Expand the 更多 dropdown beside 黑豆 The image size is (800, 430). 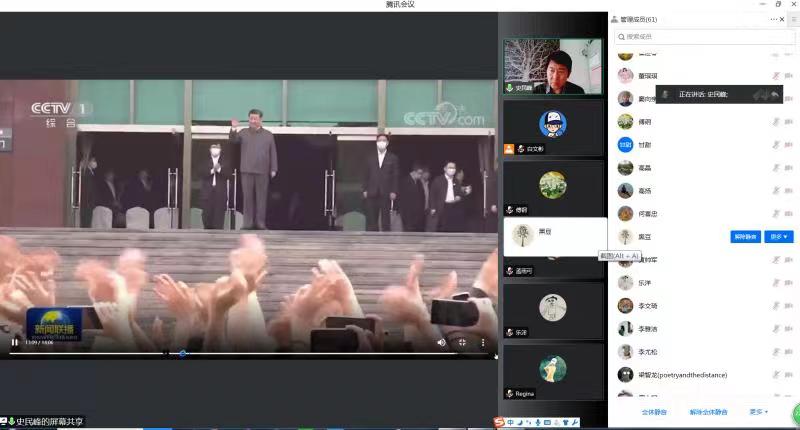780,237
